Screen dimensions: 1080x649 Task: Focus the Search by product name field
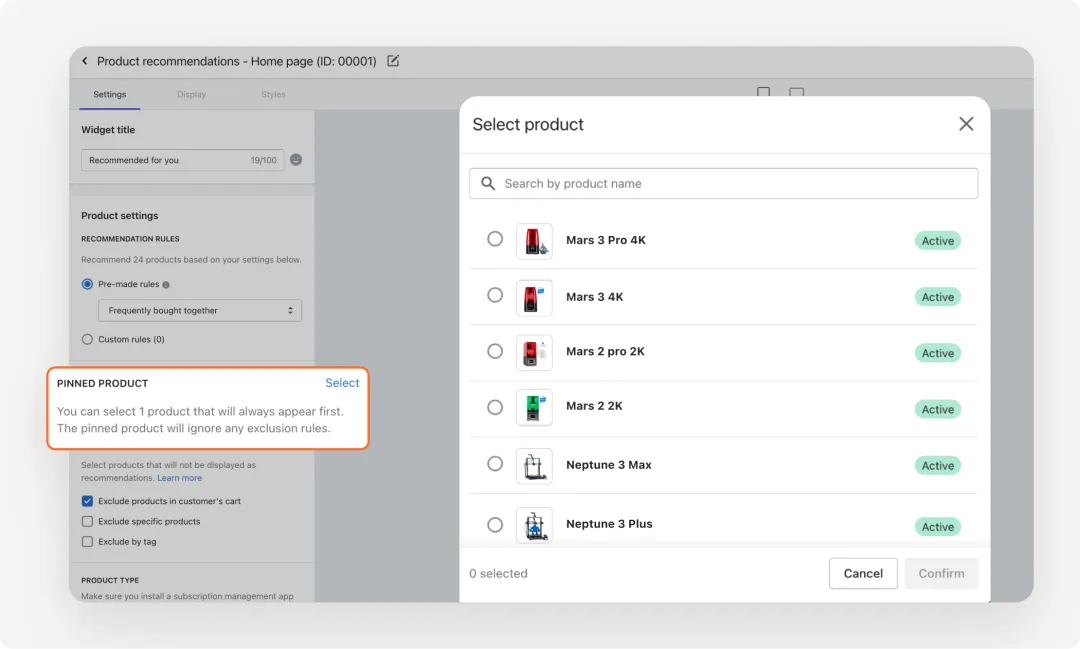pyautogui.click(x=723, y=183)
